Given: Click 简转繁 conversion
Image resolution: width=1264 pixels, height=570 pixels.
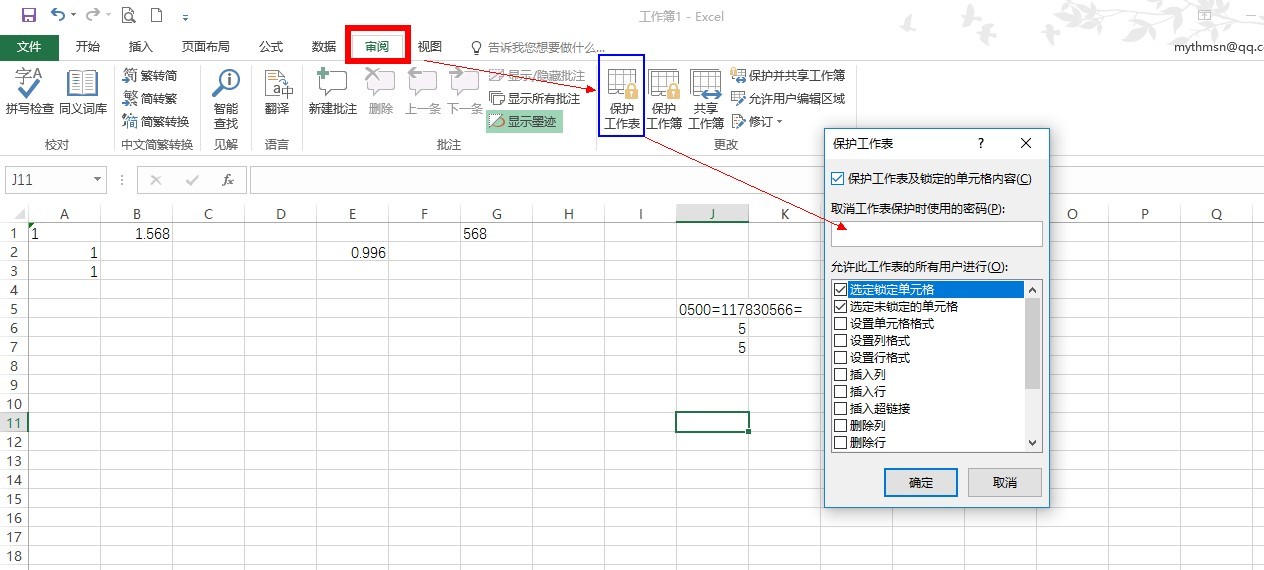Looking at the screenshot, I should (150, 98).
